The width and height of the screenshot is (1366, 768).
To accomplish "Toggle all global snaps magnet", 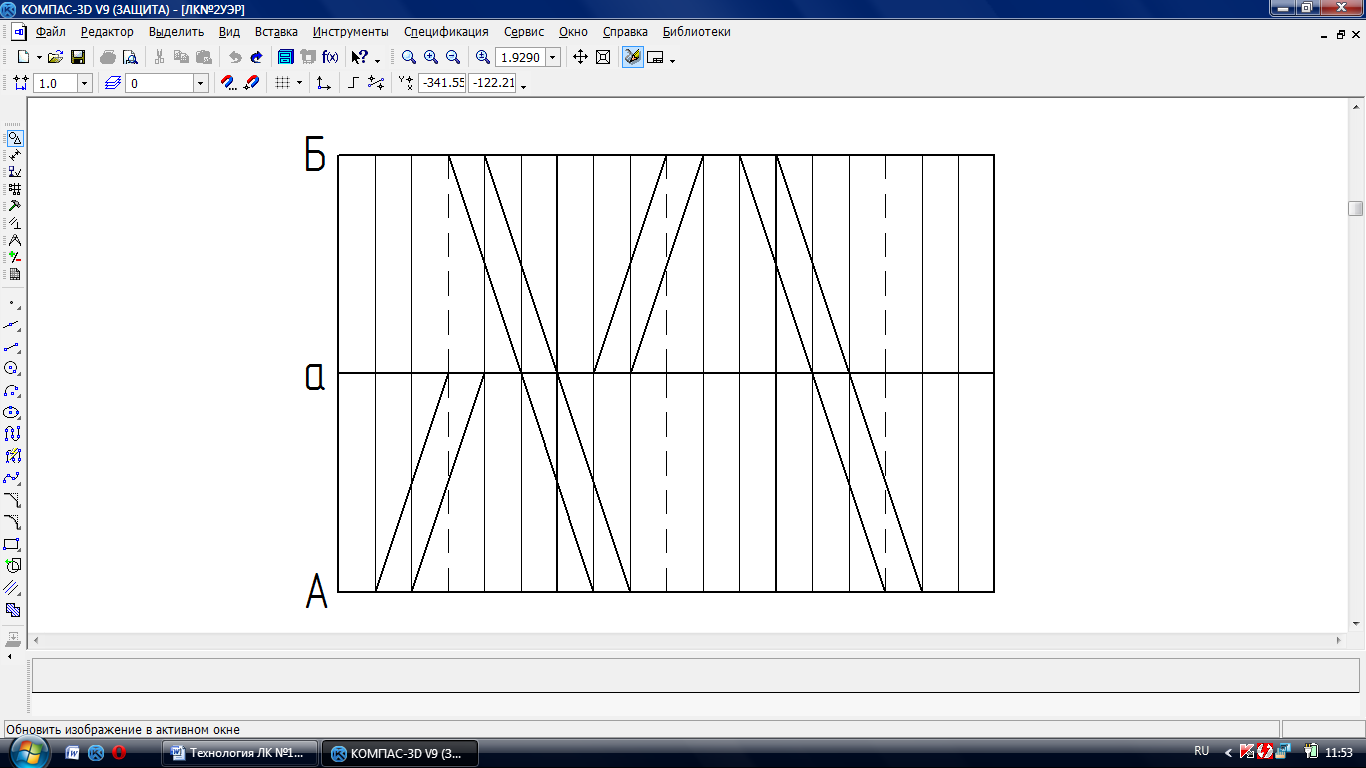I will 251,83.
